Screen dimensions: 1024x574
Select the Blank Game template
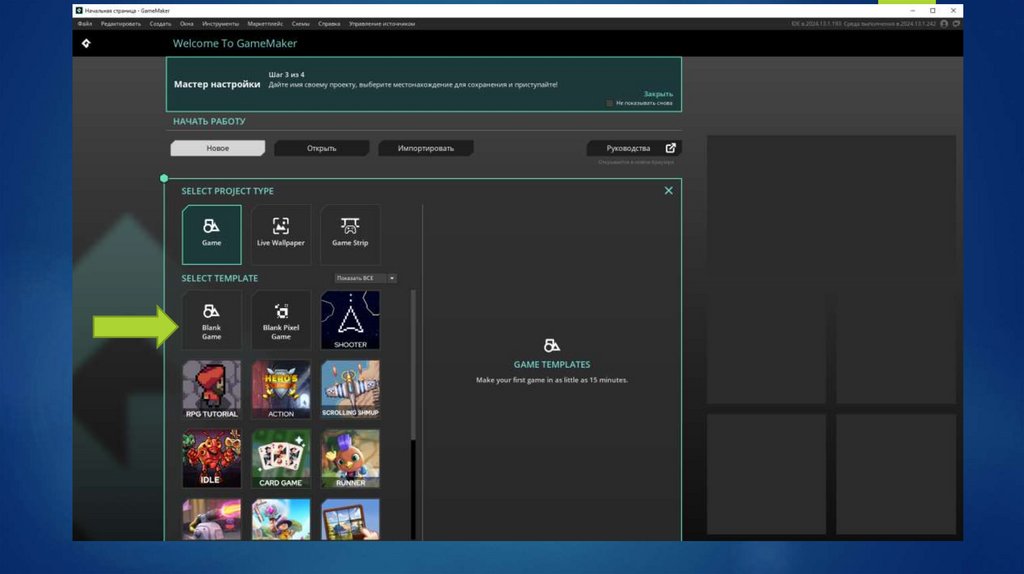pos(211,320)
